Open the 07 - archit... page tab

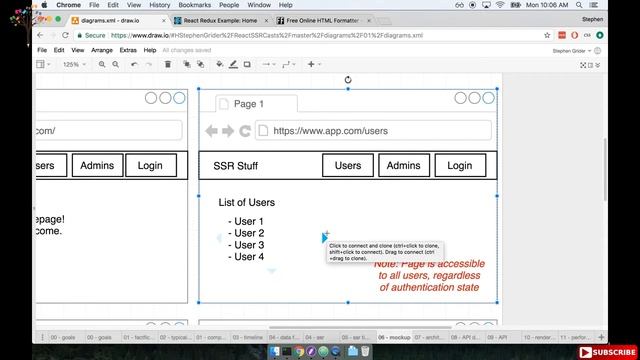429,338
